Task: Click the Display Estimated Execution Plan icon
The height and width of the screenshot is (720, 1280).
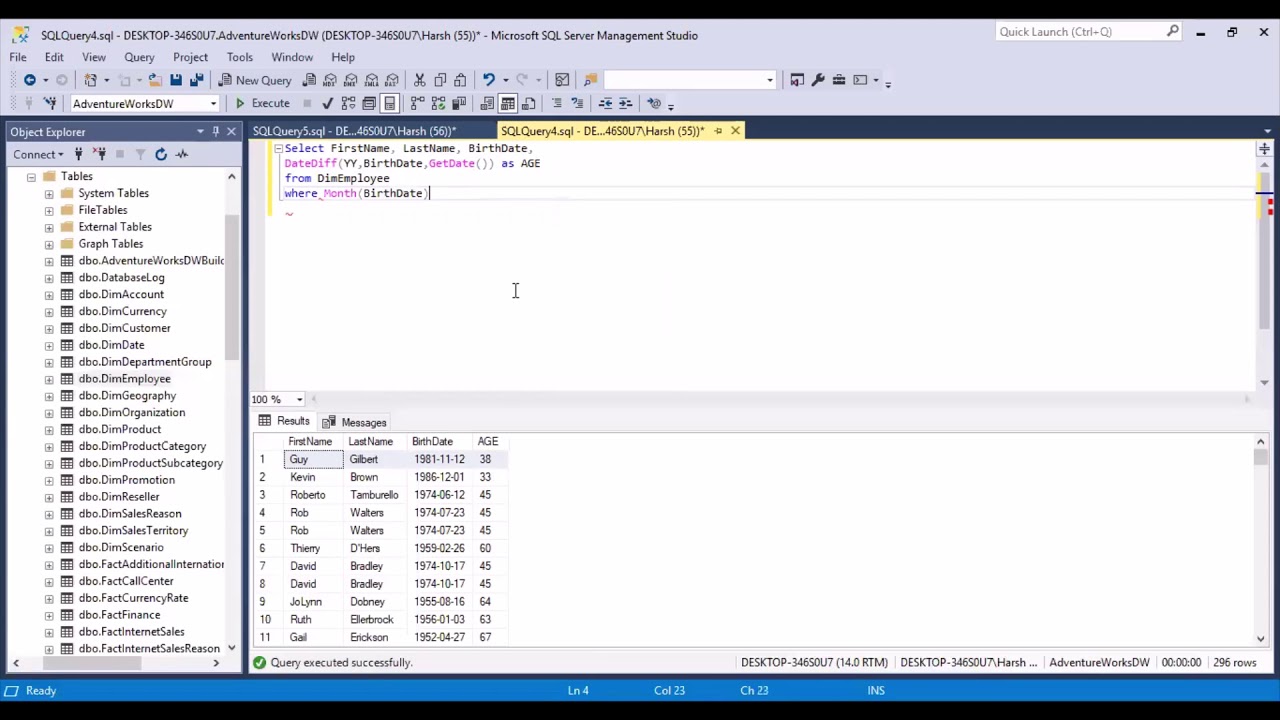Action: 348,103
